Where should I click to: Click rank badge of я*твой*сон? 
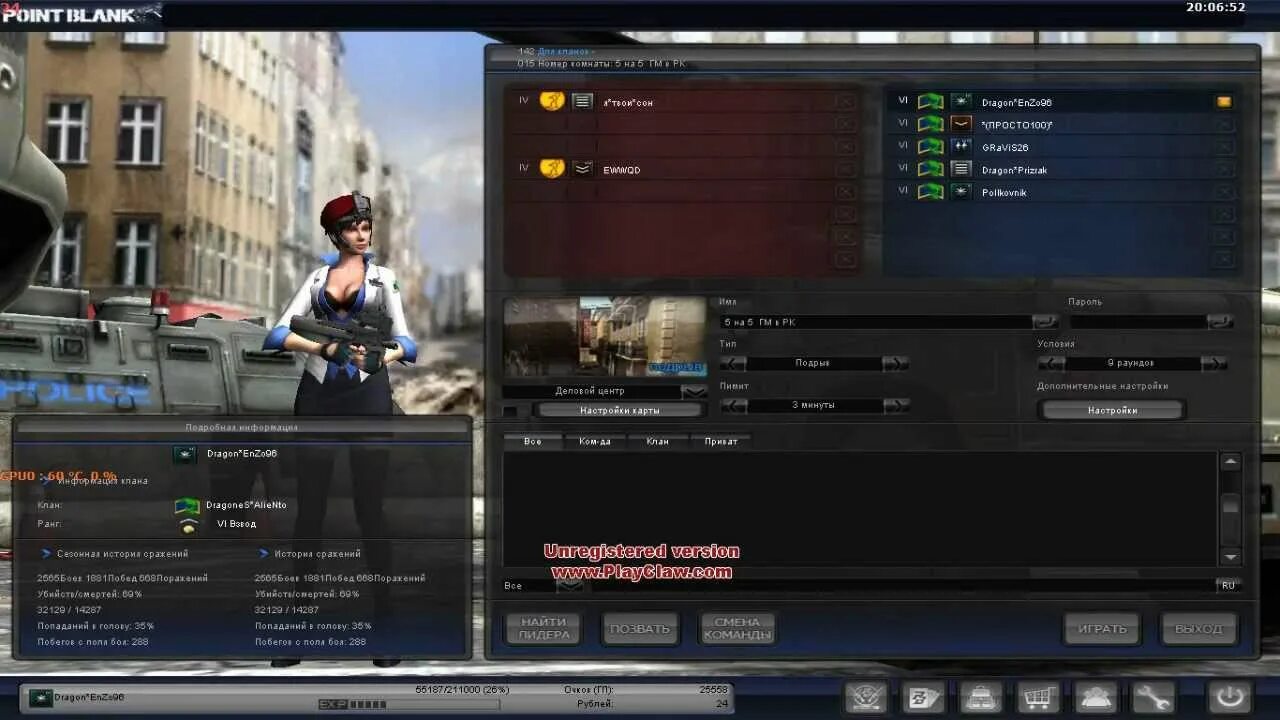point(582,101)
